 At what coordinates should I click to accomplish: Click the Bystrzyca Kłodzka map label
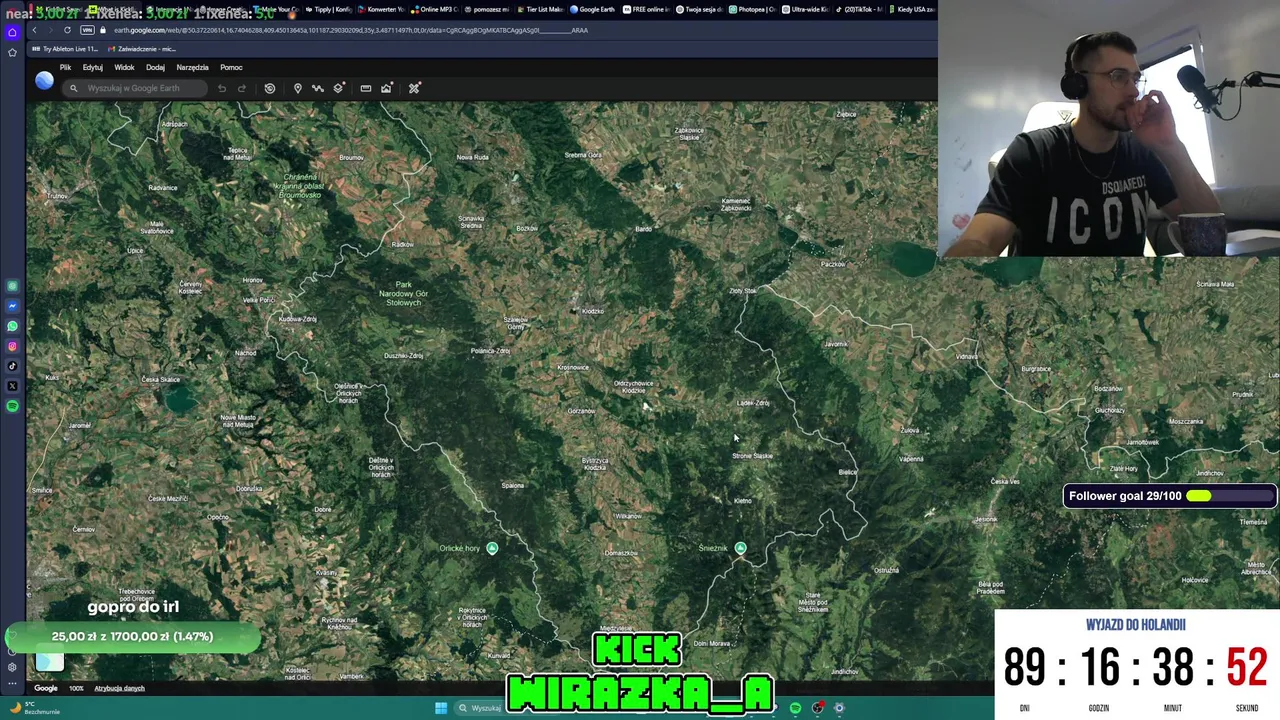point(594,463)
